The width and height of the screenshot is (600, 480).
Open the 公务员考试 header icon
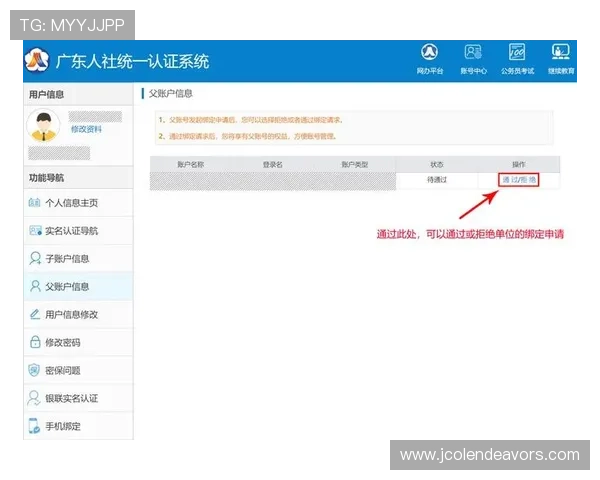(517, 52)
